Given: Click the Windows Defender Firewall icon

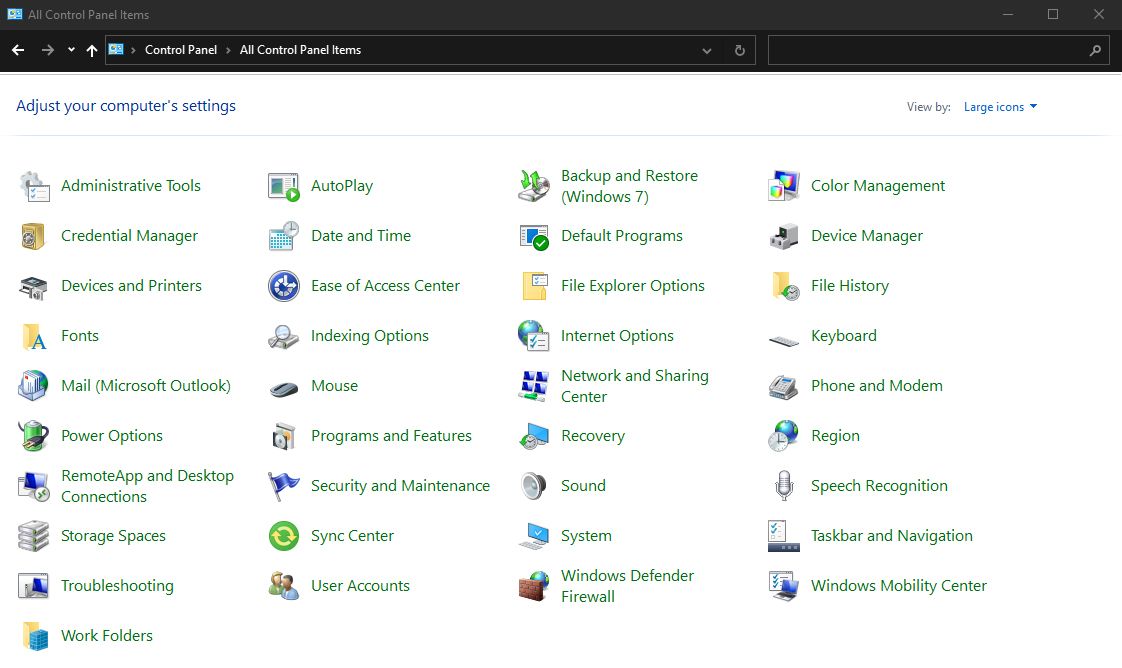Looking at the screenshot, I should [534, 586].
